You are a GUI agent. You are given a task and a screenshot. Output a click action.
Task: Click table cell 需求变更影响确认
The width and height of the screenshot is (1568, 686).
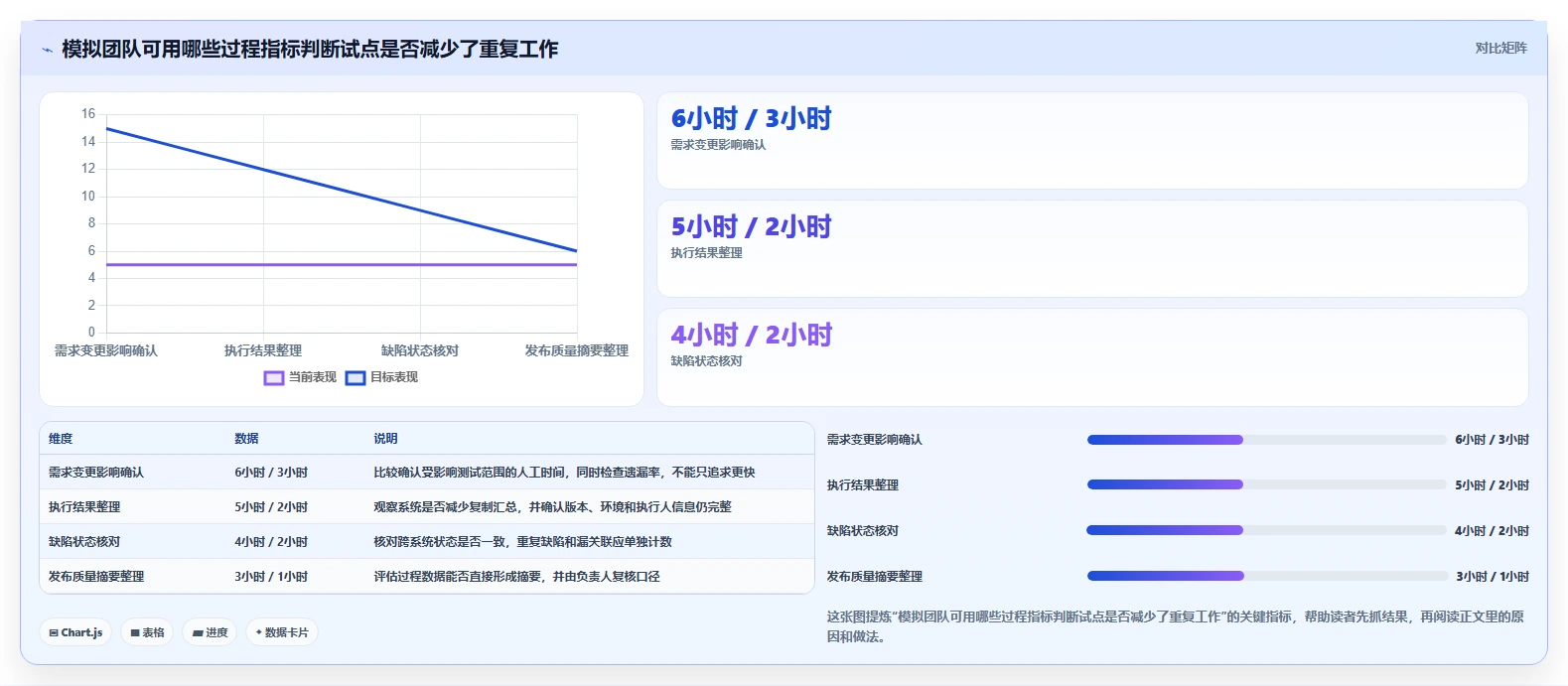(x=96, y=473)
